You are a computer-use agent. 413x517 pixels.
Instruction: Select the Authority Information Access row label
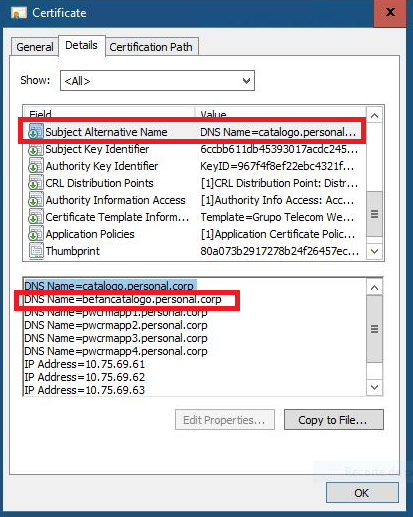point(115,200)
